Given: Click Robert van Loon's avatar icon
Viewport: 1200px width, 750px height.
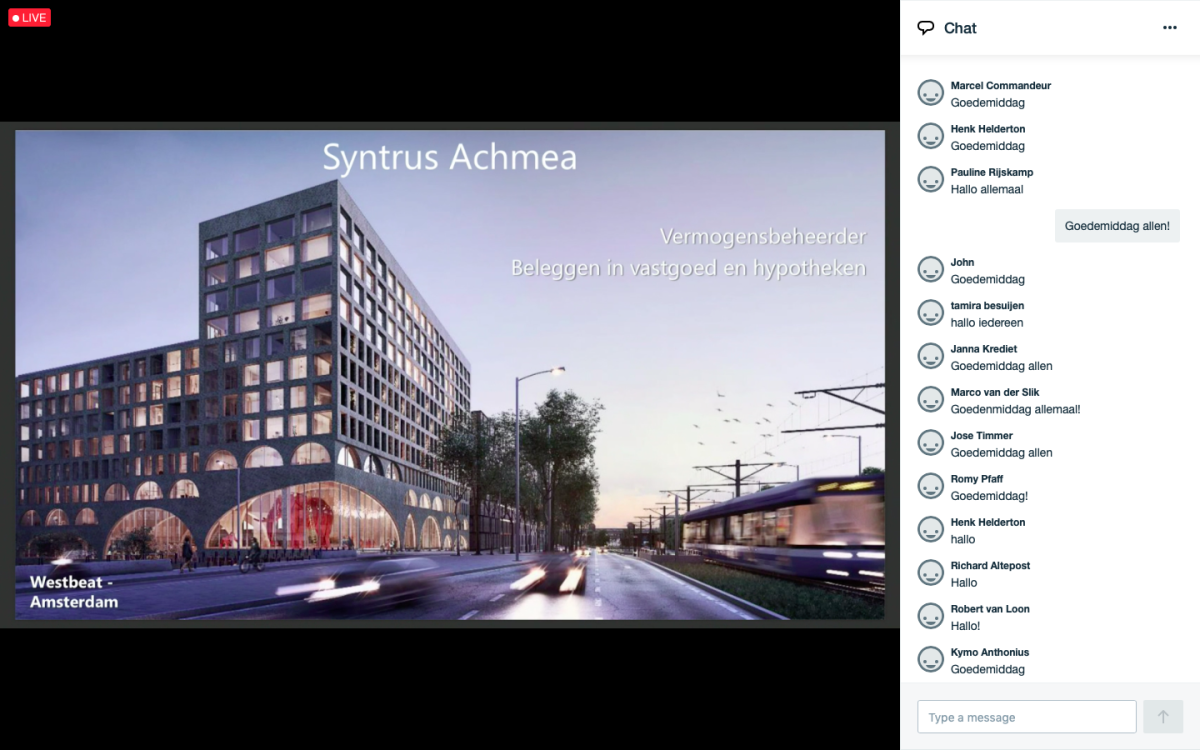Looking at the screenshot, I should click(x=931, y=616).
